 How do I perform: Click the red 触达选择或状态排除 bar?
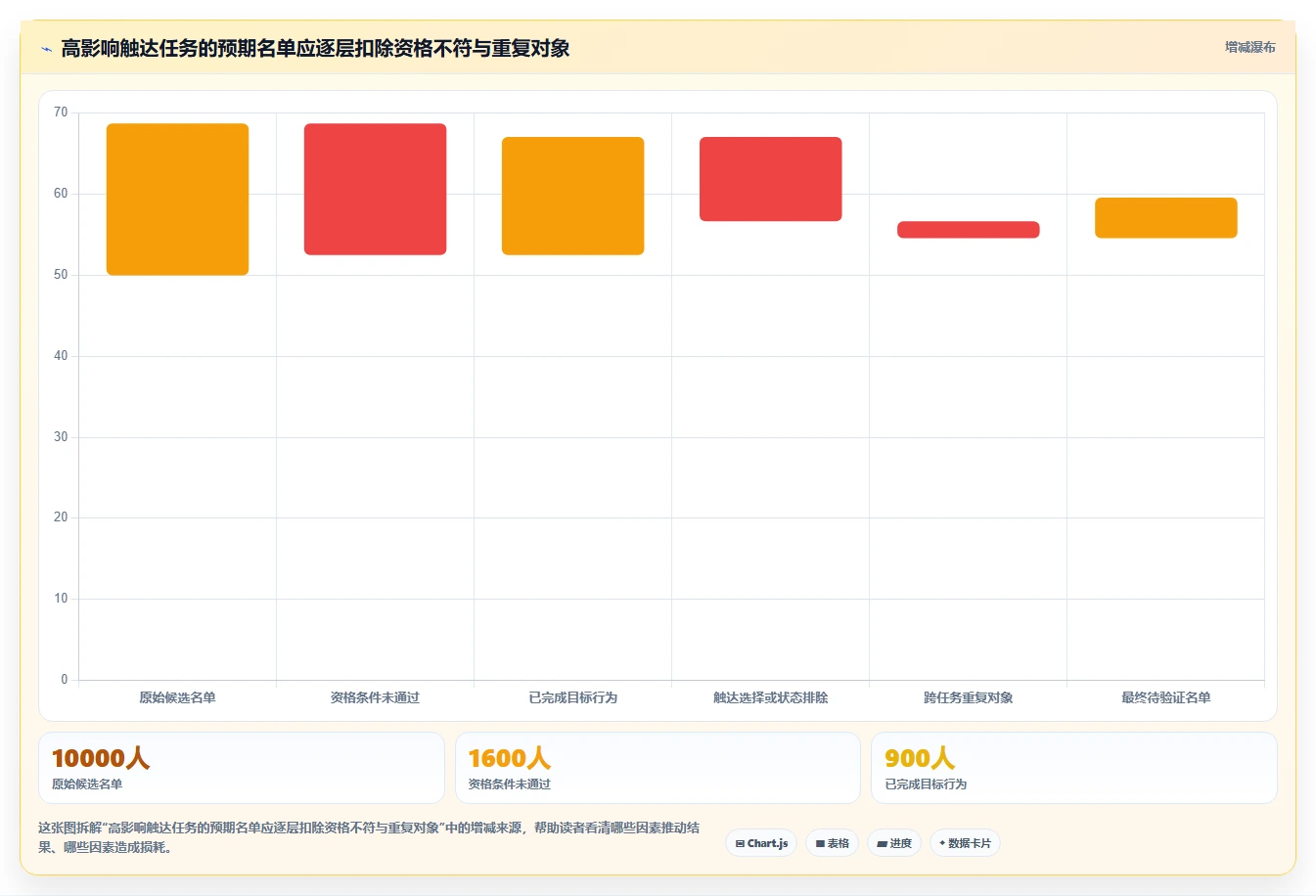[x=770, y=179]
